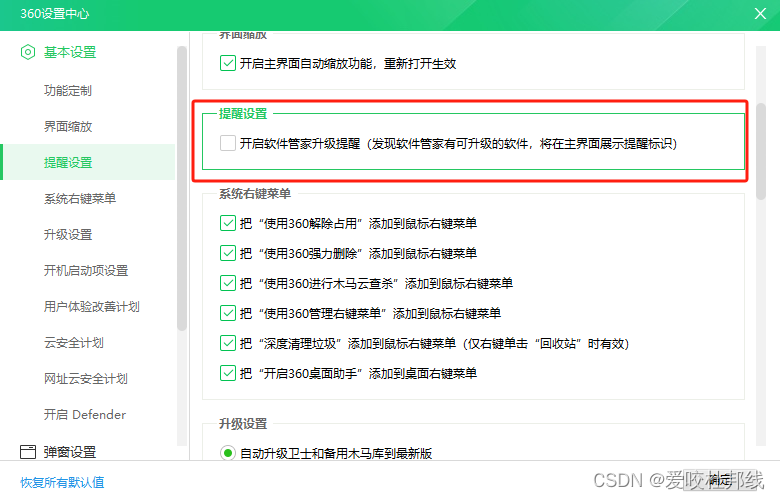This screenshot has height=500, width=780.
Task: Click the 系统右键菜单 group heading
Action: tap(255, 194)
